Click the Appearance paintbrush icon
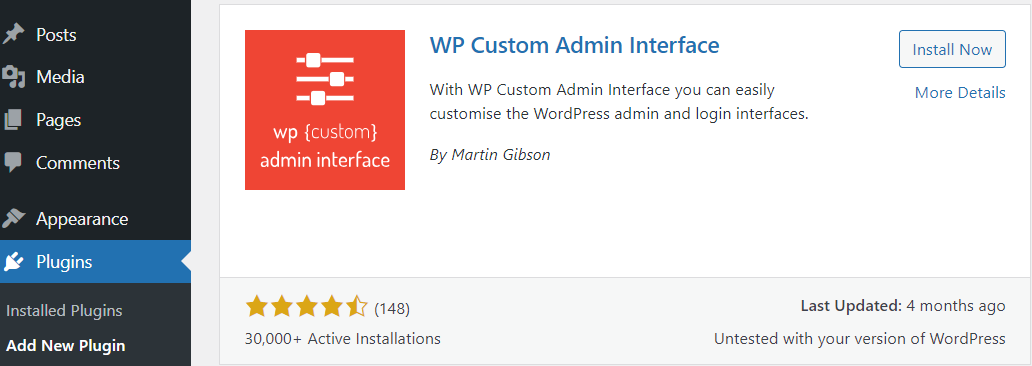 point(13,218)
